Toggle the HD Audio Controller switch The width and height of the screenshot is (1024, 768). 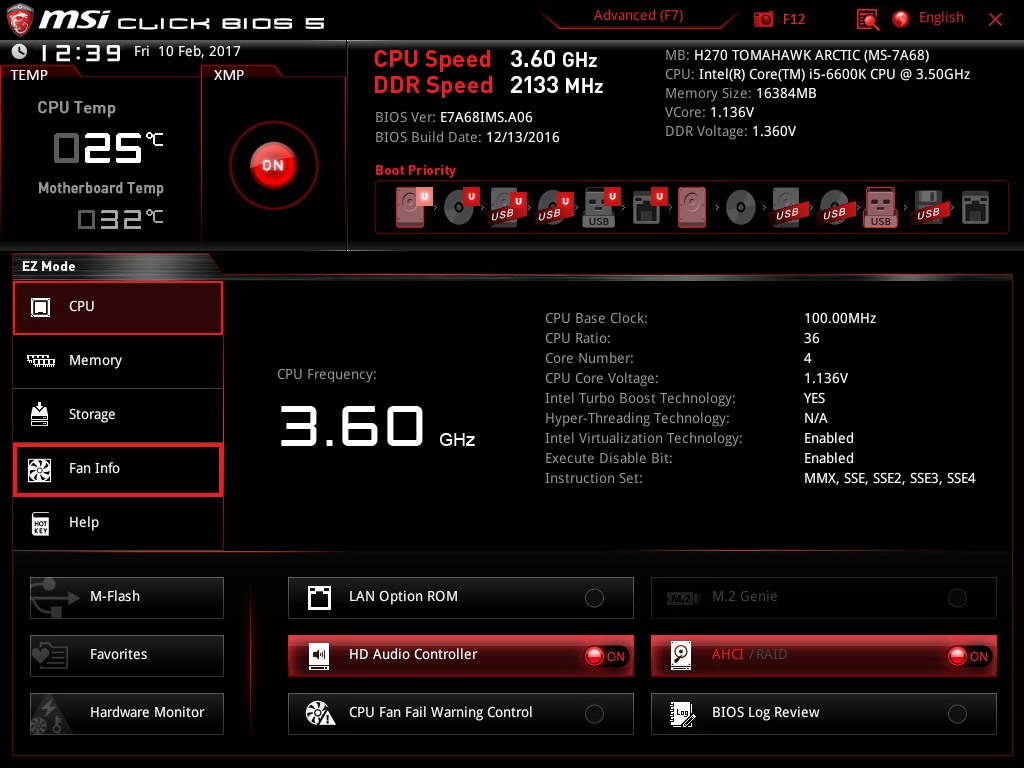pyautogui.click(x=605, y=656)
